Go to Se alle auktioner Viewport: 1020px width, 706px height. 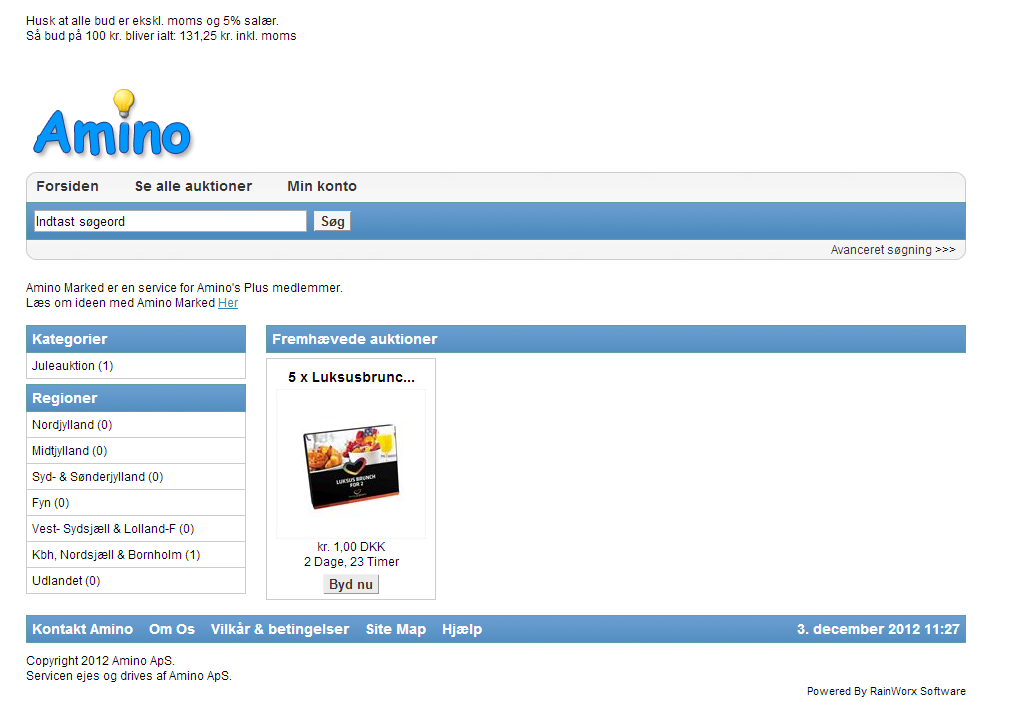pyautogui.click(x=193, y=186)
